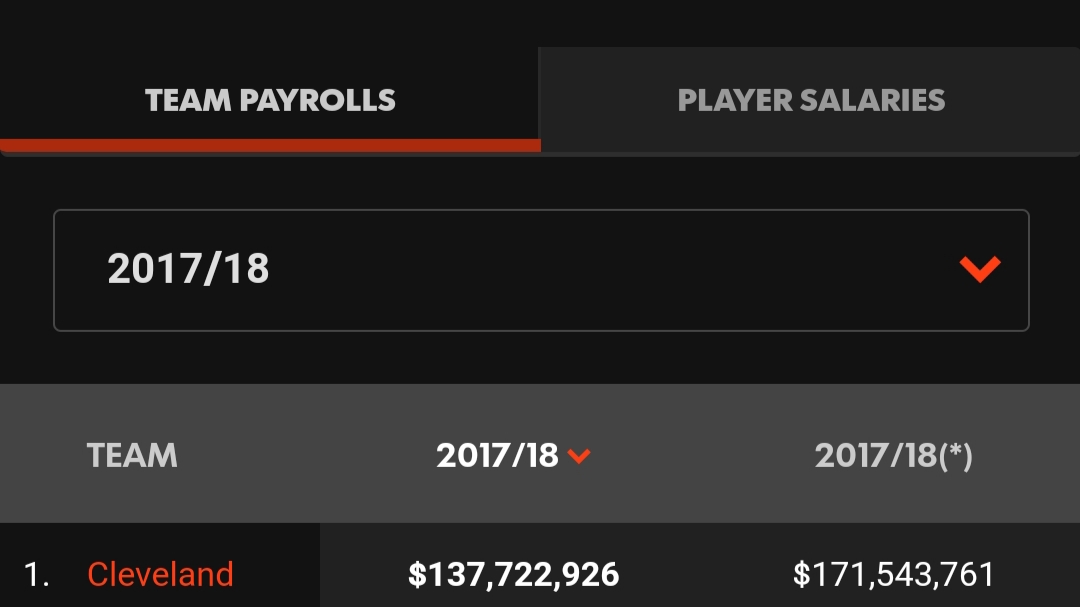Image resolution: width=1080 pixels, height=607 pixels.
Task: Sort by the 2017/18(*) column header
Action: [x=893, y=455]
